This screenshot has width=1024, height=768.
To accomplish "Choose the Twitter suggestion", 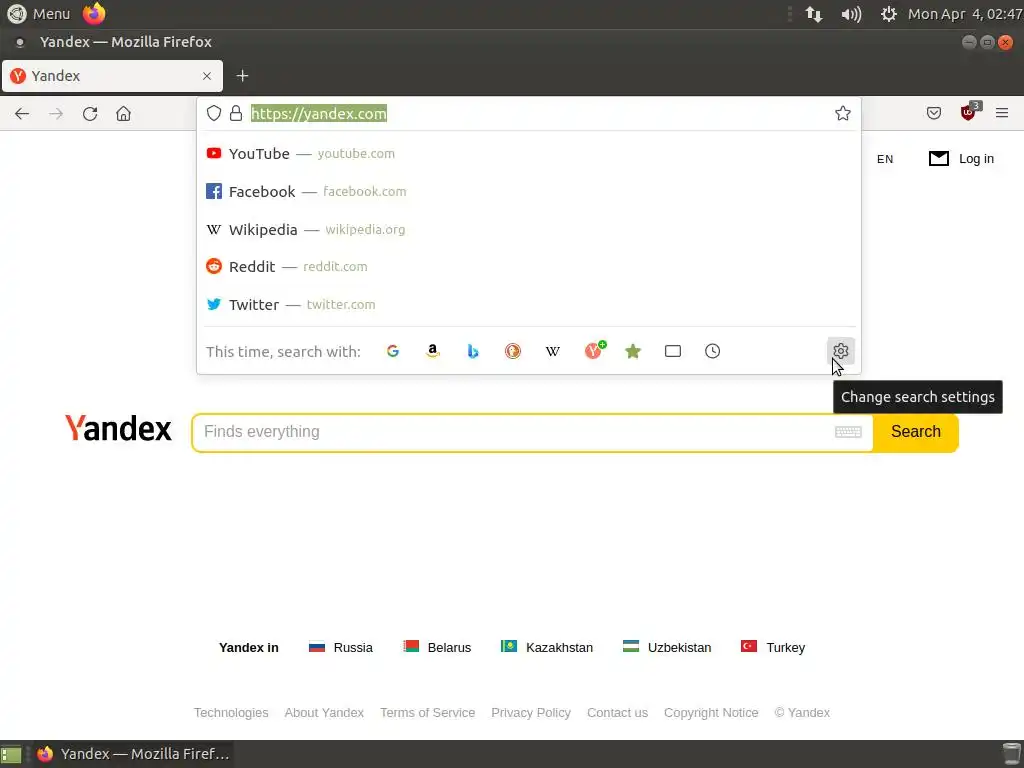I will 529,304.
